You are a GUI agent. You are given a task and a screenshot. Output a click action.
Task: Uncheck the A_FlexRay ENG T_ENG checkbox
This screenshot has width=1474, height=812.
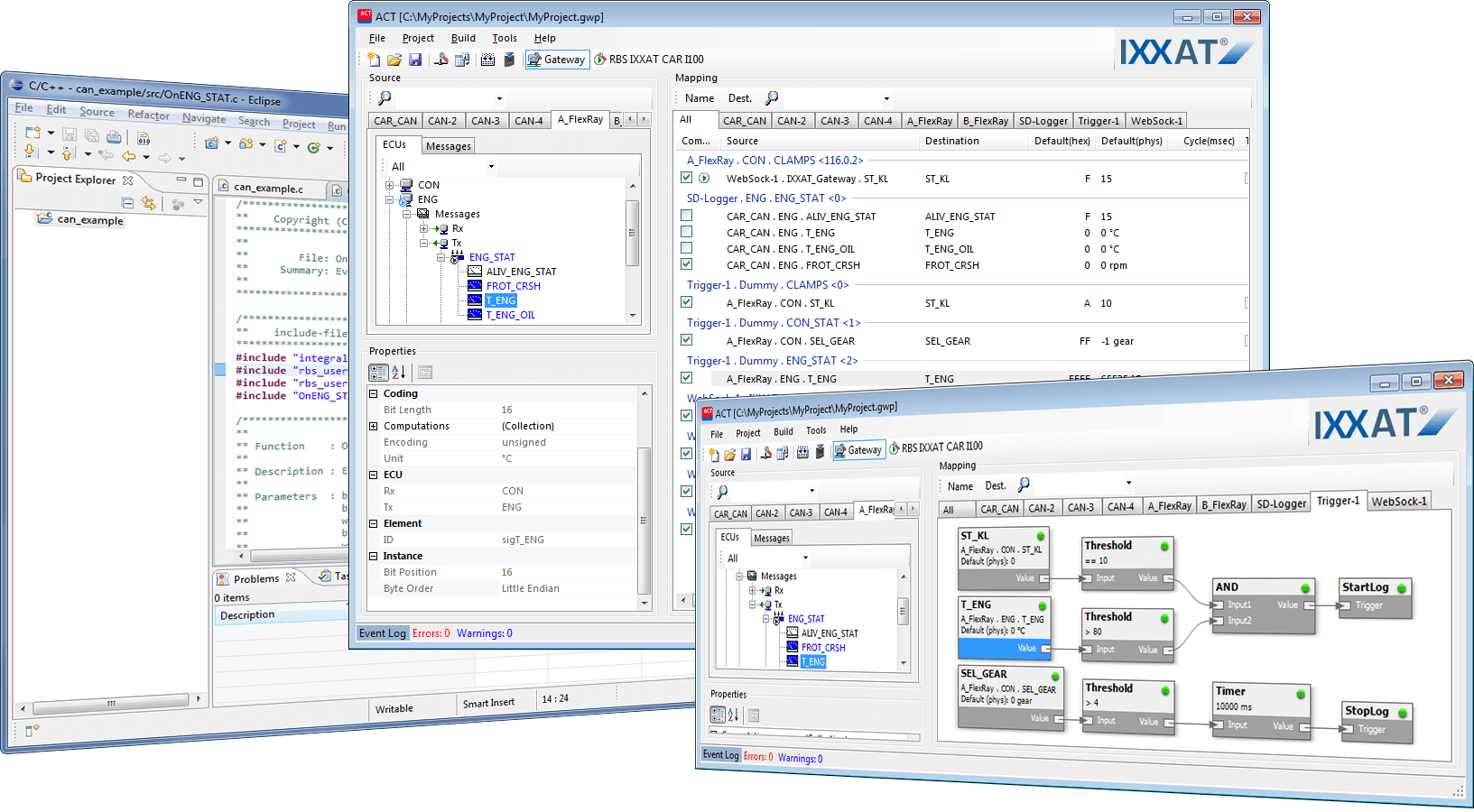[x=686, y=378]
